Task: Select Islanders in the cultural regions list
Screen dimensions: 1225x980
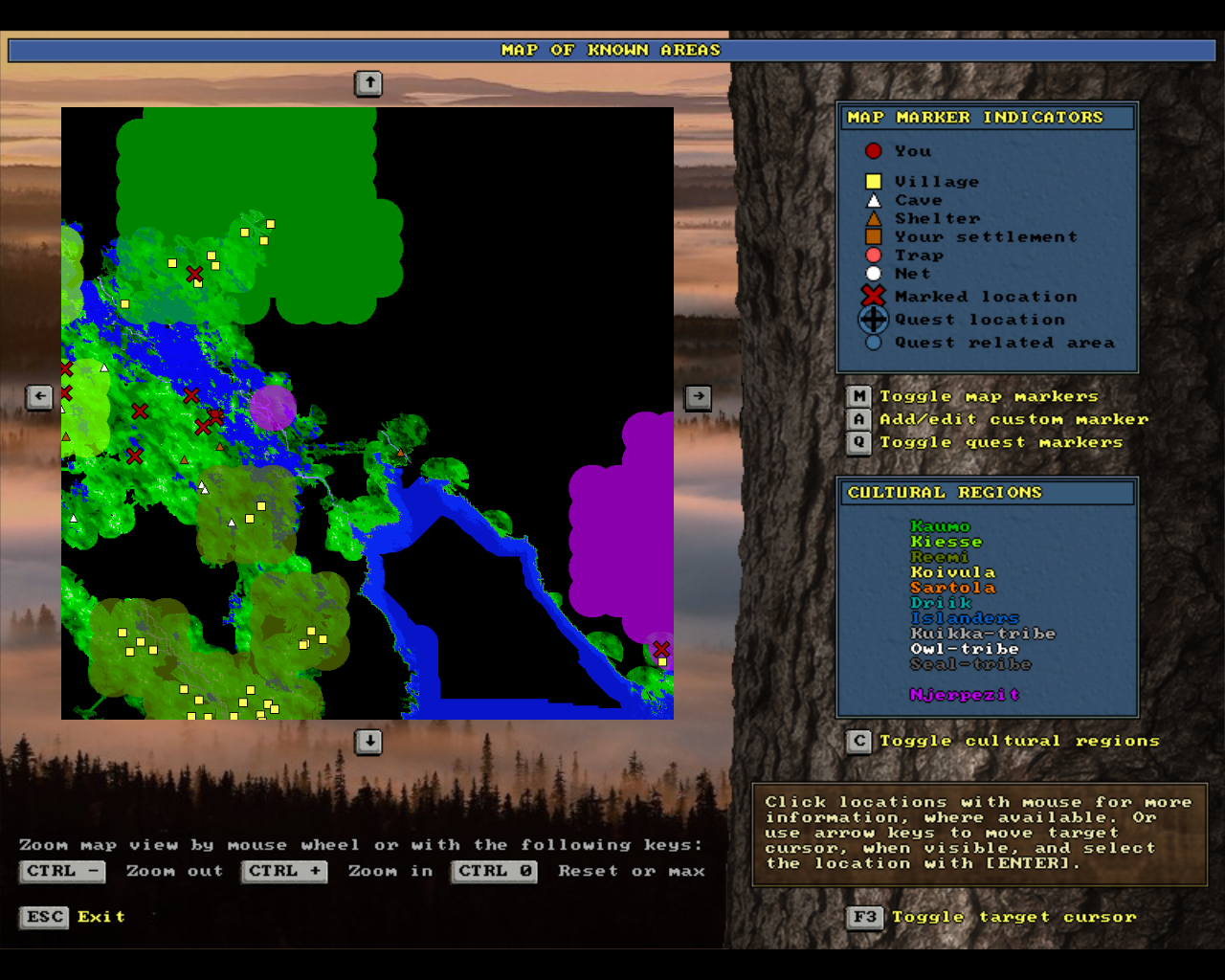Action: click(965, 618)
